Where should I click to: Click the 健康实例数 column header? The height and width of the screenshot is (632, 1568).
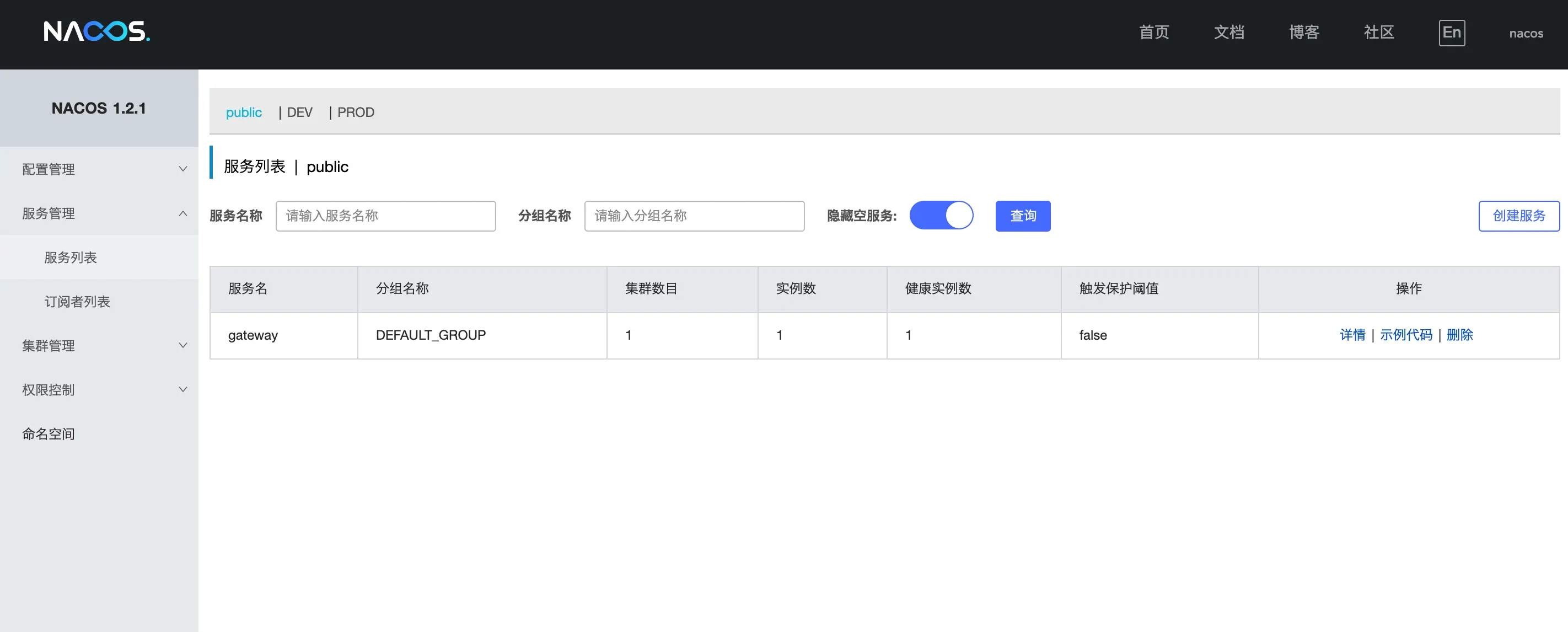[973, 289]
